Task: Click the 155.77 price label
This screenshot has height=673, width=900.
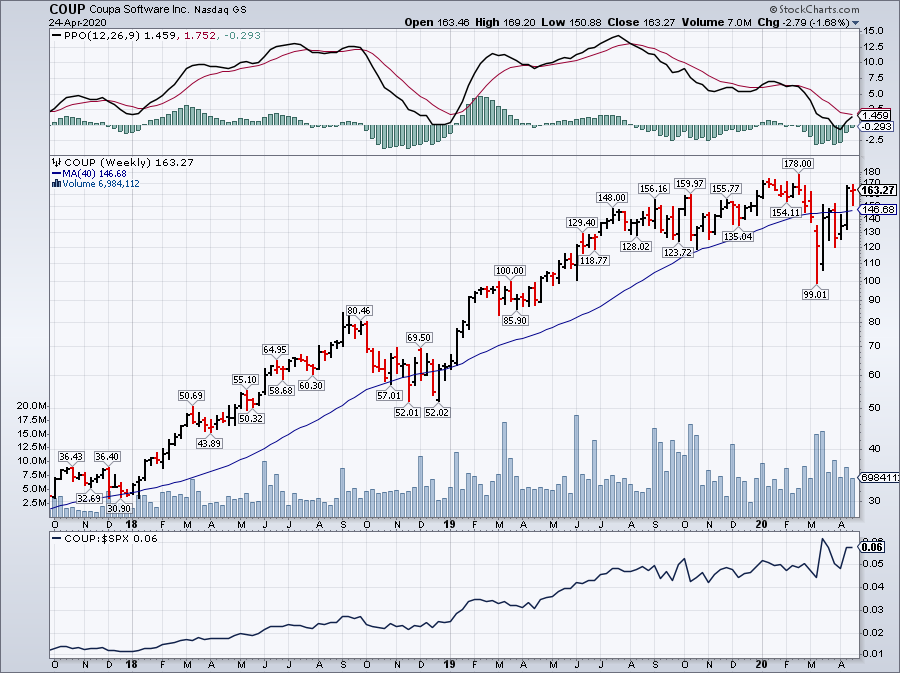Action: [x=726, y=188]
